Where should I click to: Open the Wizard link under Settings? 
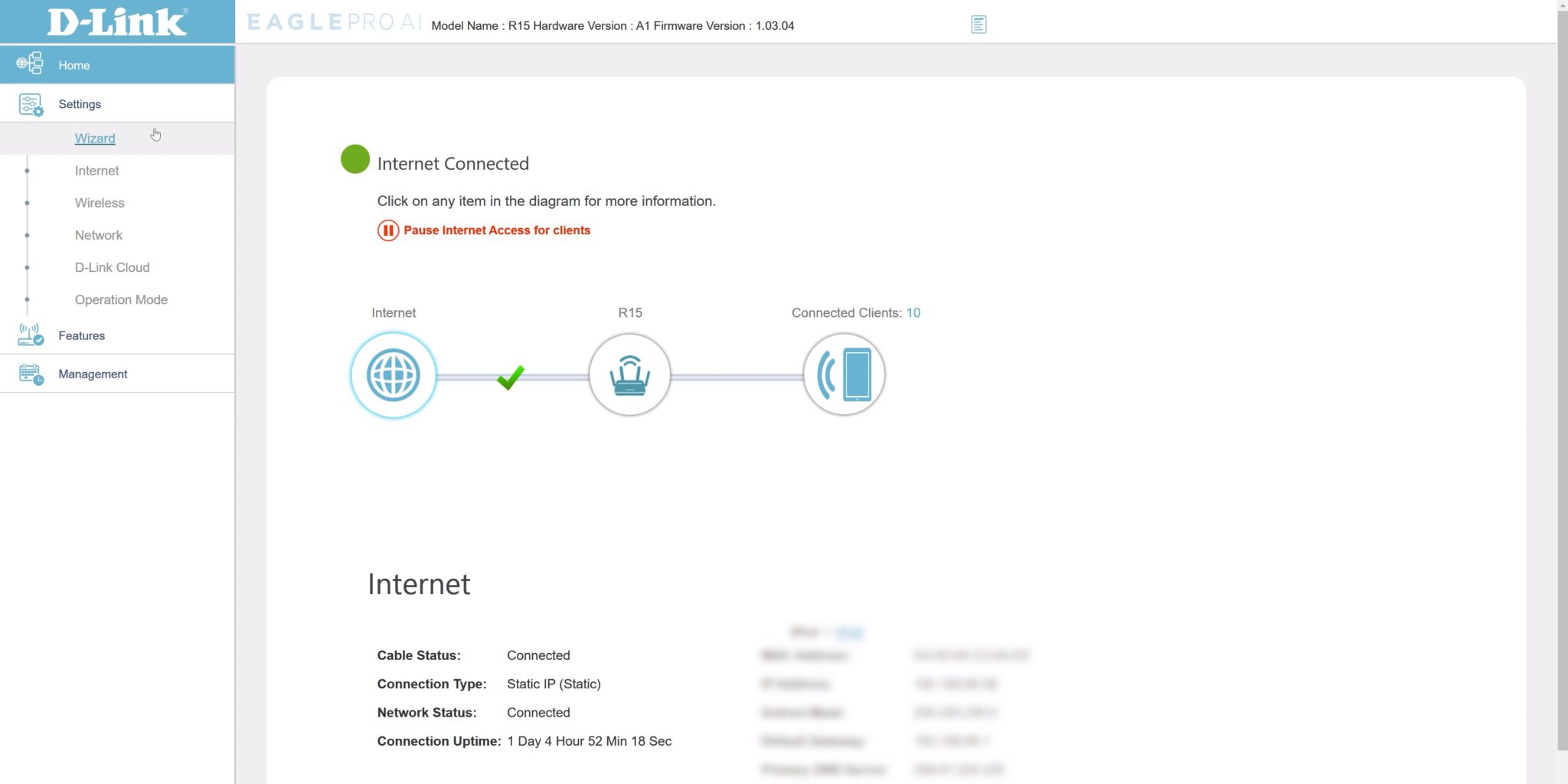[x=94, y=138]
